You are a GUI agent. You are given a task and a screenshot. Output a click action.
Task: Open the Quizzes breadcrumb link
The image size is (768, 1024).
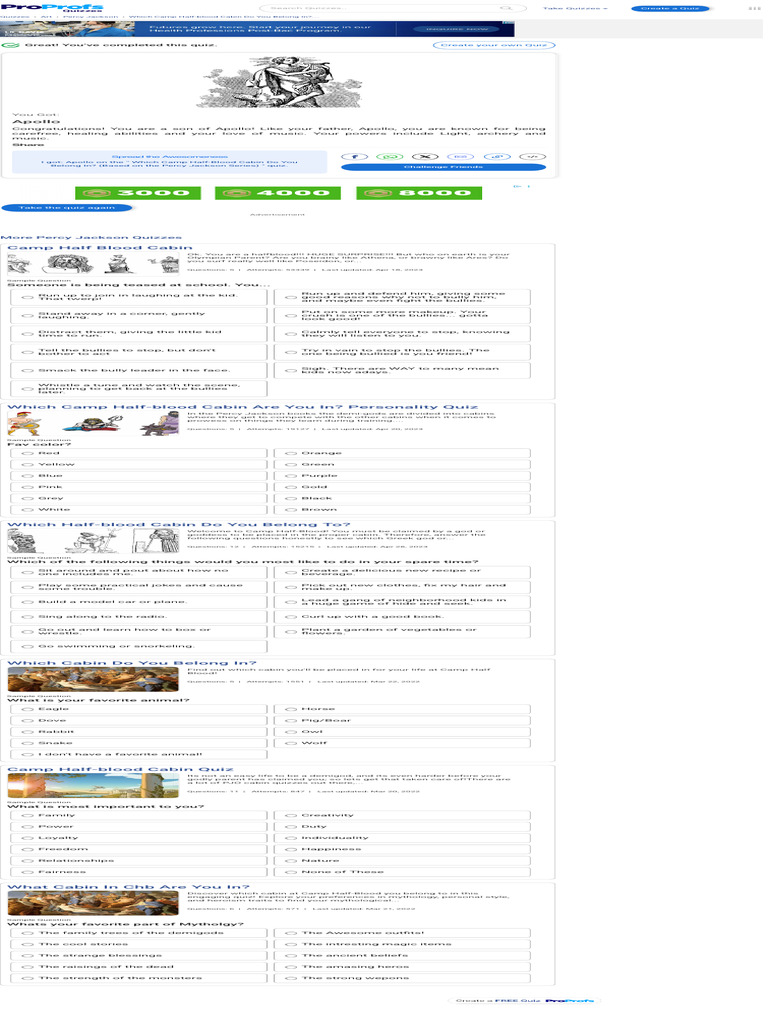(x=14, y=17)
